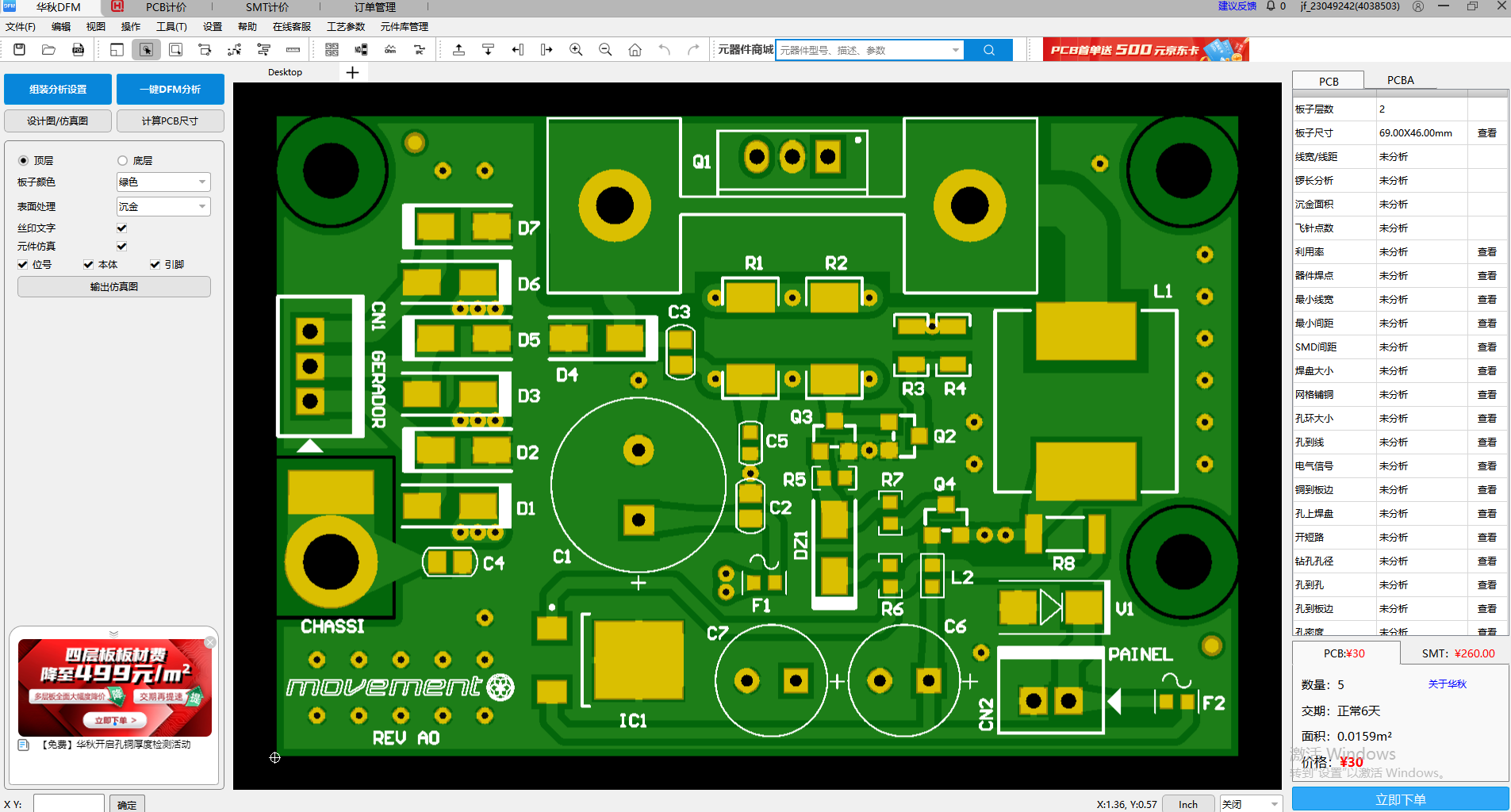
Task: Open the board color (板子颜色) dropdown
Action: point(163,182)
